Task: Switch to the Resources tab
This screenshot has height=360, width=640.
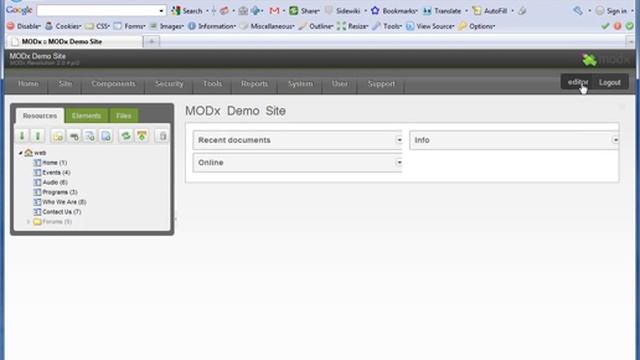Action: [40, 116]
